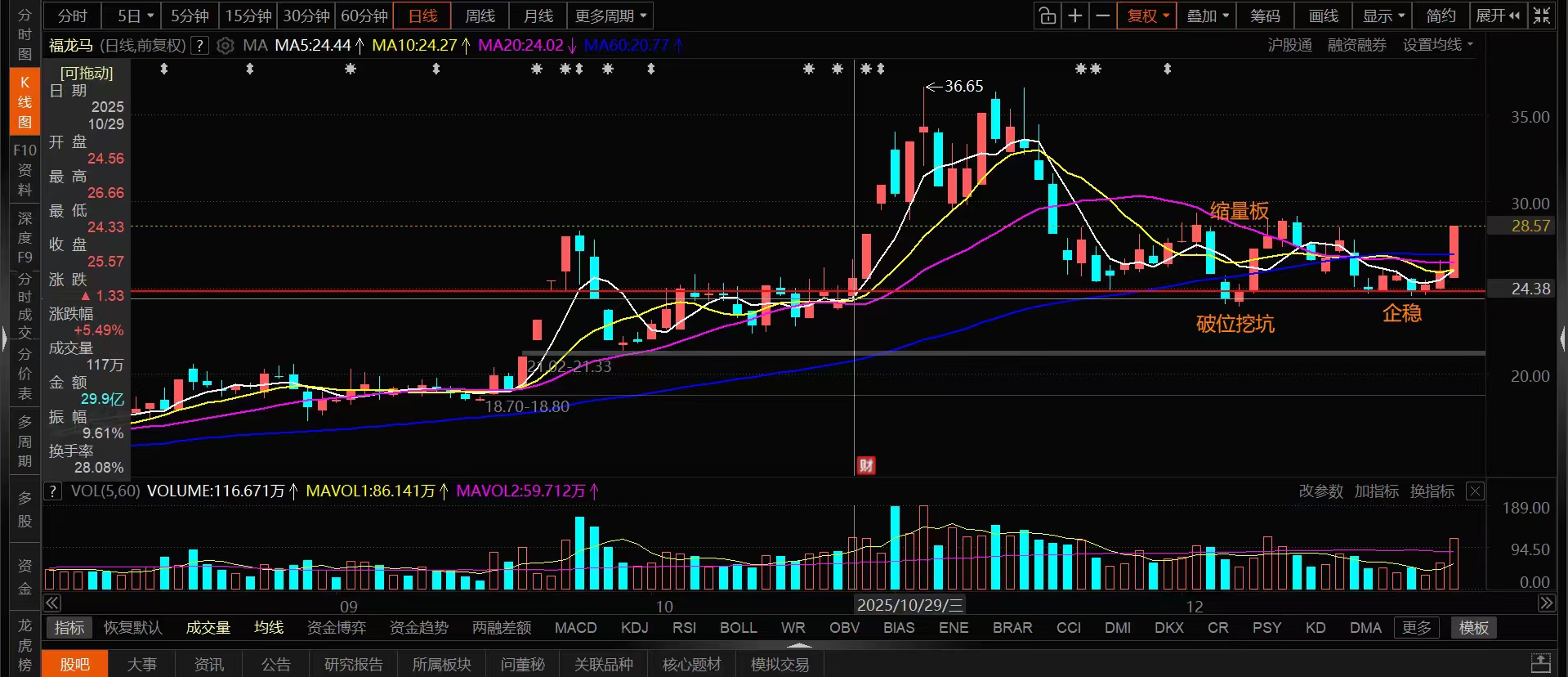1568x677 pixels.
Task: Open 多周期 in the left sidebar
Action: (25, 442)
